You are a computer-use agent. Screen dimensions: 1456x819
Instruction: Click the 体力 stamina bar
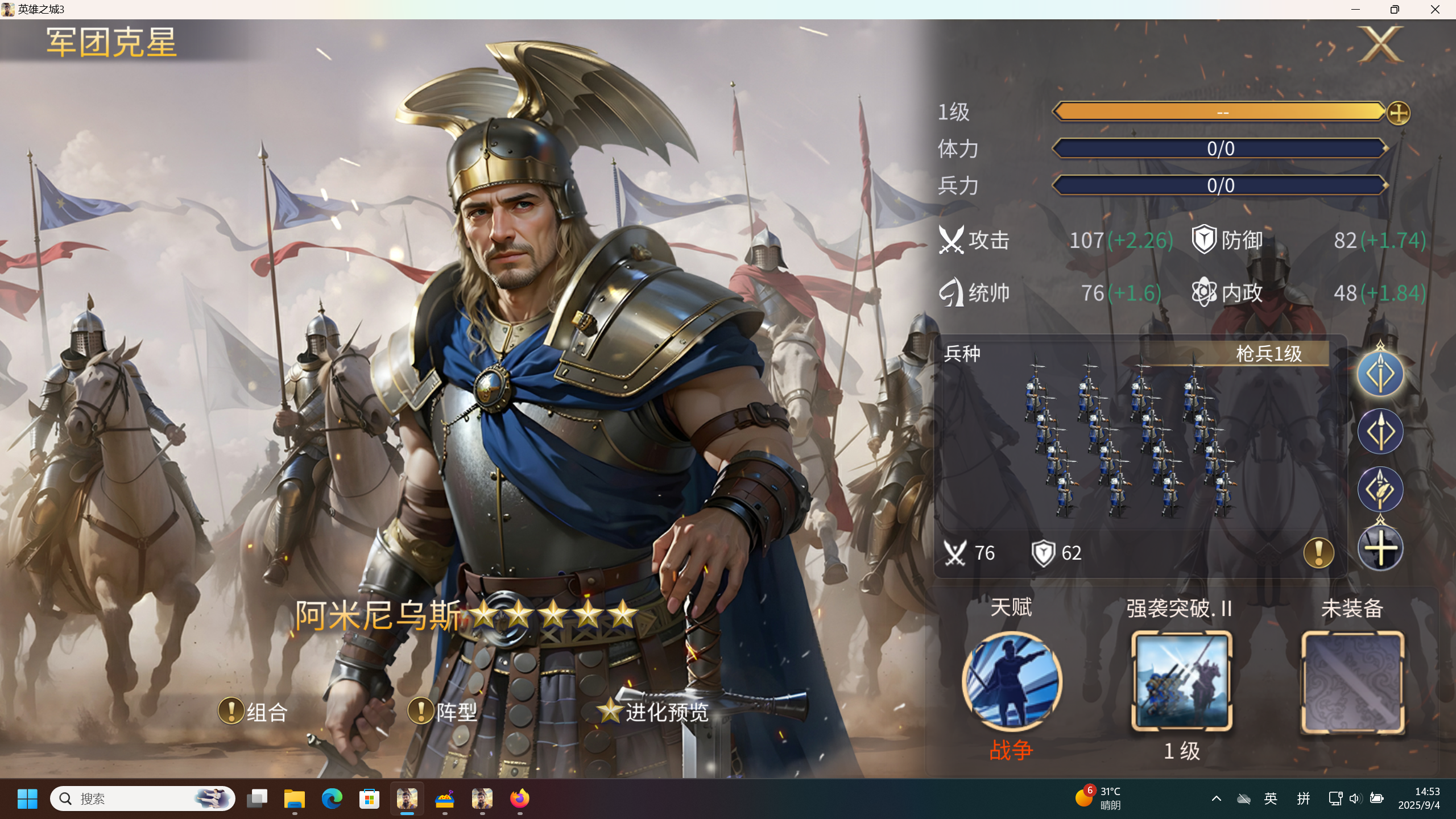1221,148
